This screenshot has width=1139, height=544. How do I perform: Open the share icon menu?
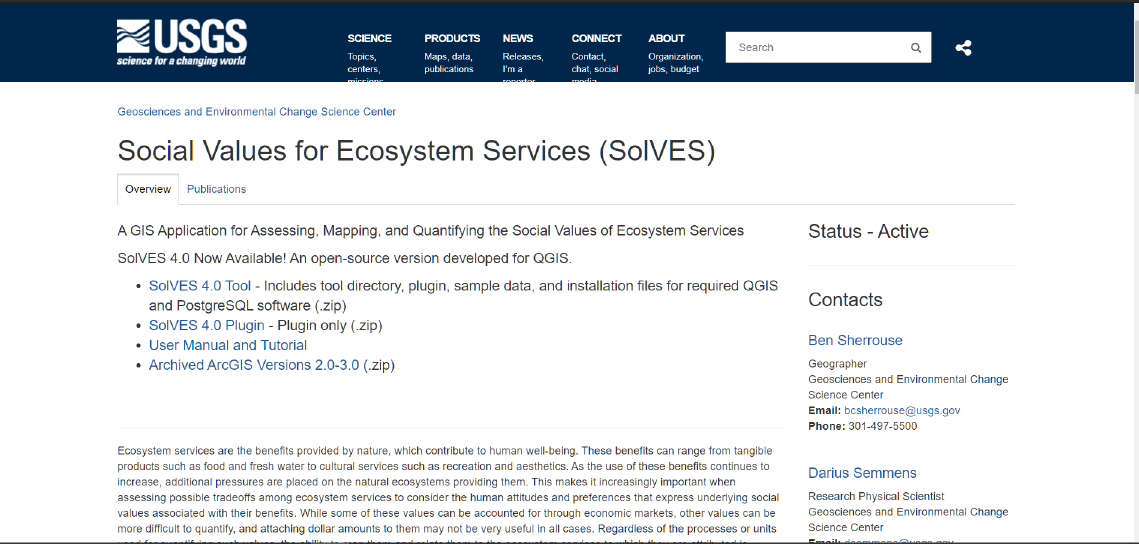(x=963, y=48)
